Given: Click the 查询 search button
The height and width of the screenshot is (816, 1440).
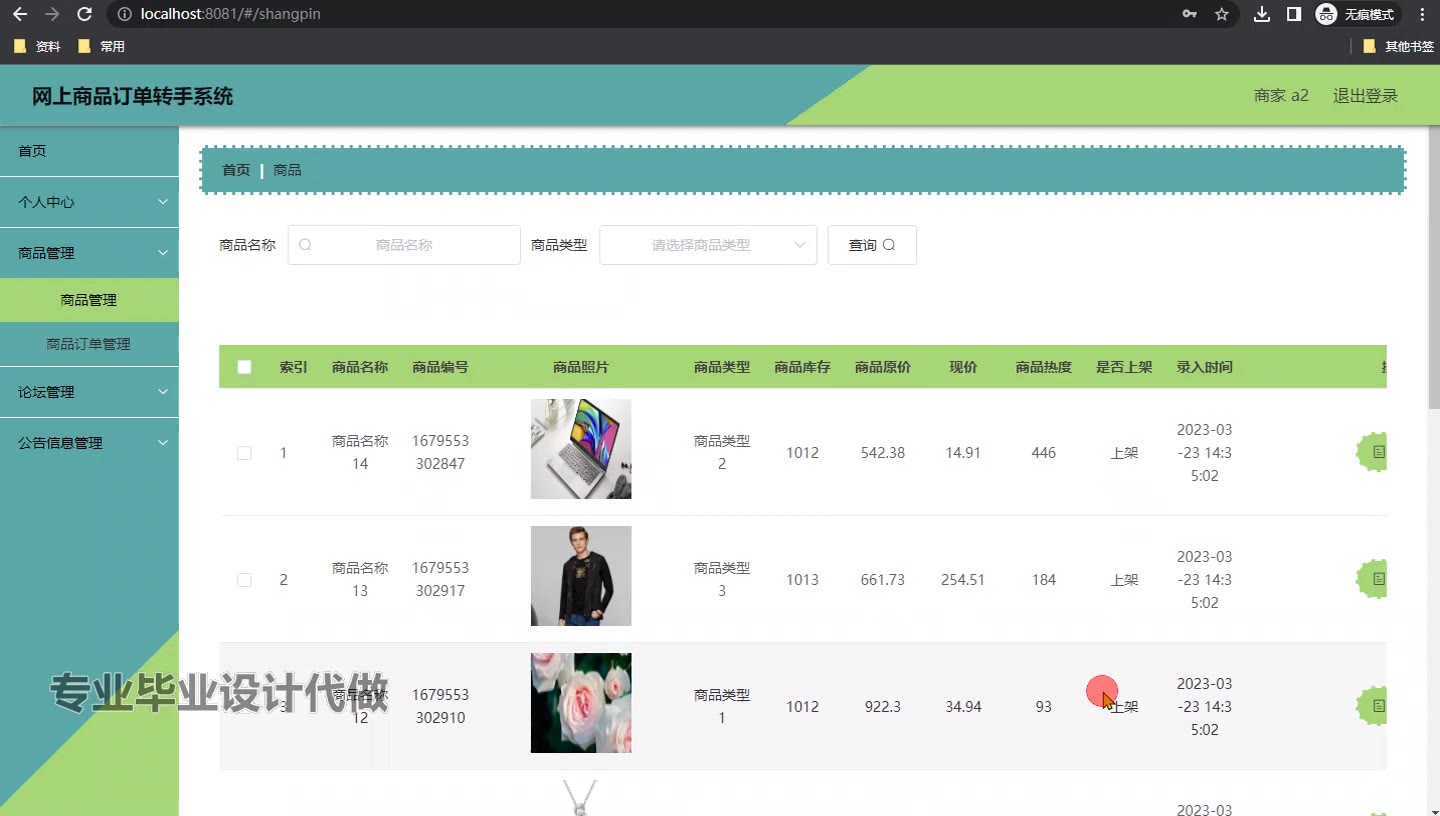Looking at the screenshot, I should pyautogui.click(x=872, y=245).
